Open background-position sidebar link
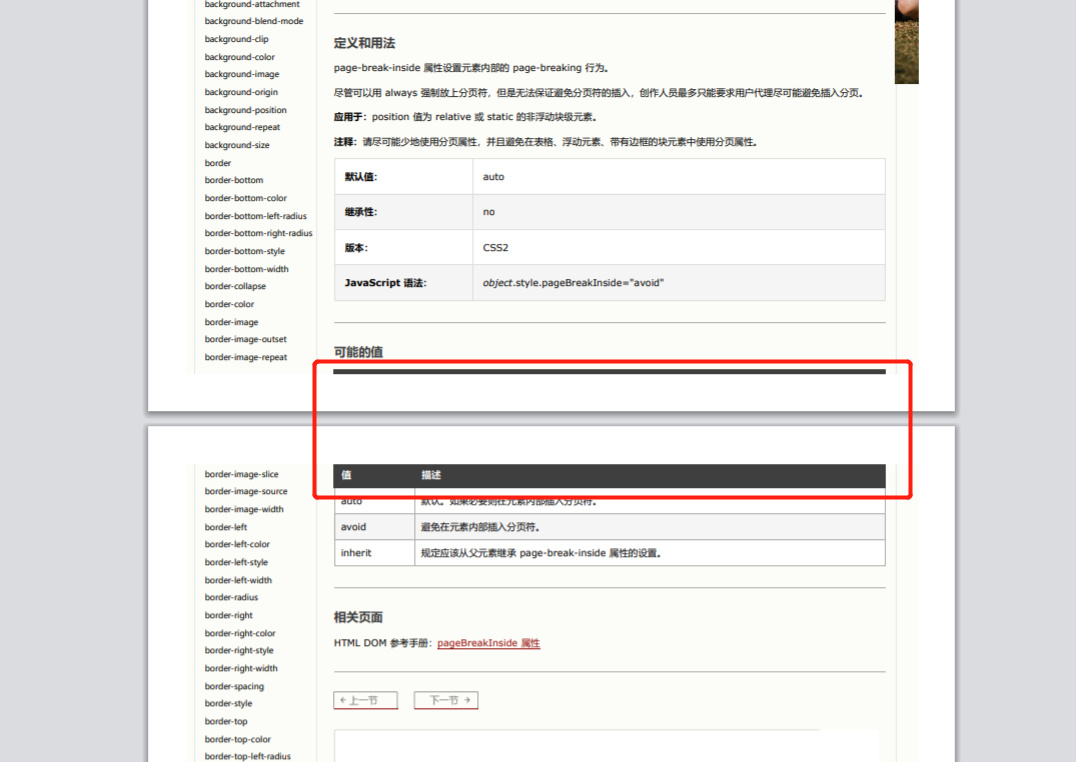Screen dimensions: 1076x762 (246, 110)
